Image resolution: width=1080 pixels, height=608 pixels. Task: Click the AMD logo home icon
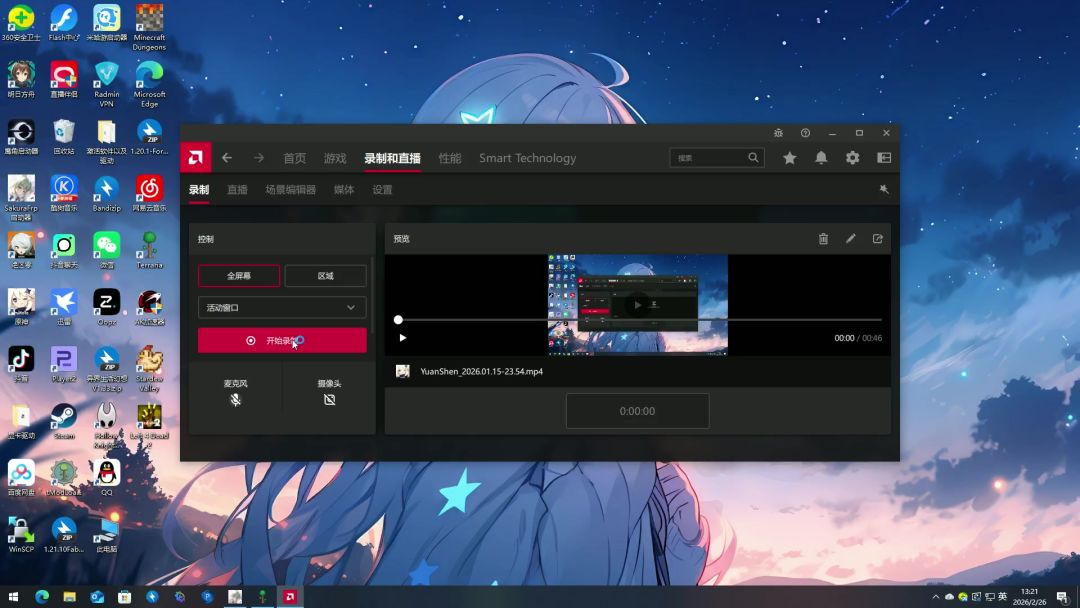[x=196, y=158]
